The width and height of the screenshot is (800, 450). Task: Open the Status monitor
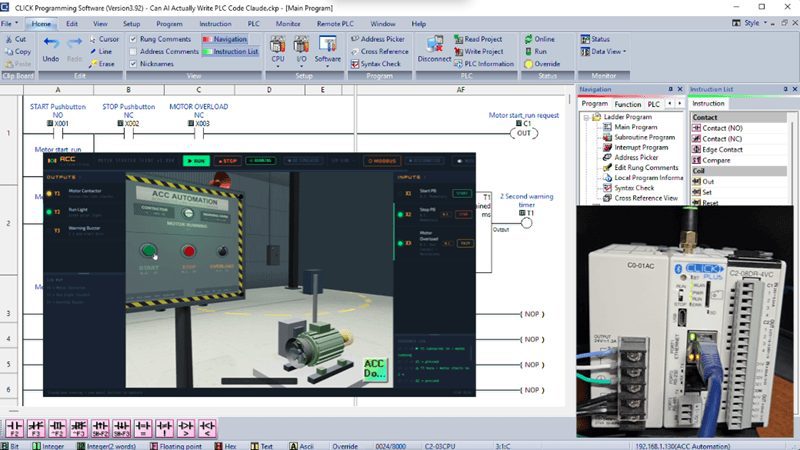pyautogui.click(x=595, y=39)
